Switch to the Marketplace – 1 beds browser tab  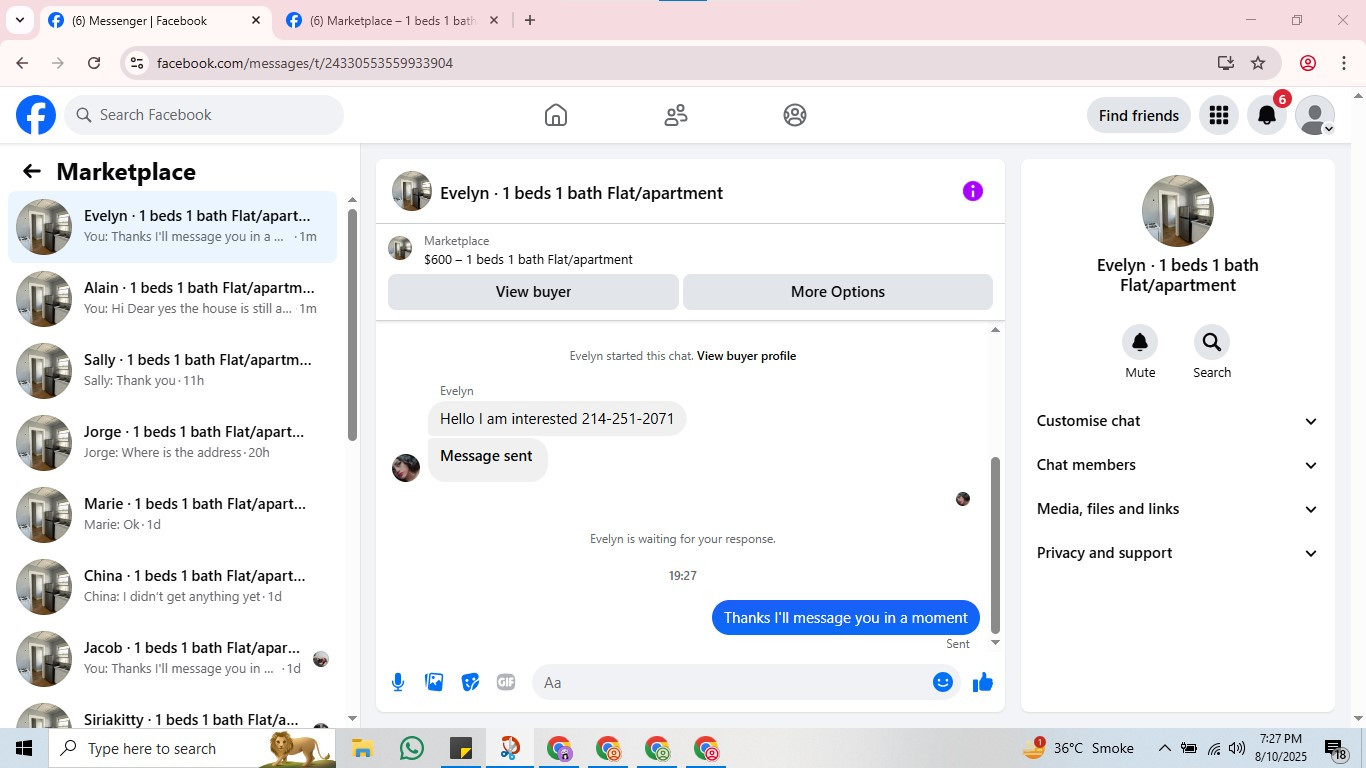(x=392, y=20)
